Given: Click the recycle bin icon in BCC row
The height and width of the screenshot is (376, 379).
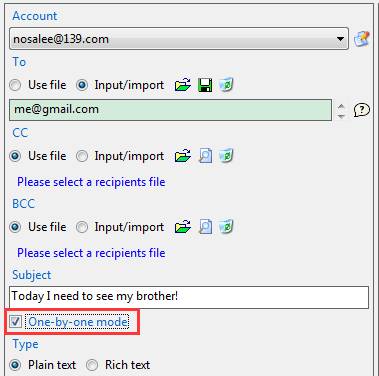Looking at the screenshot, I should point(226,227).
